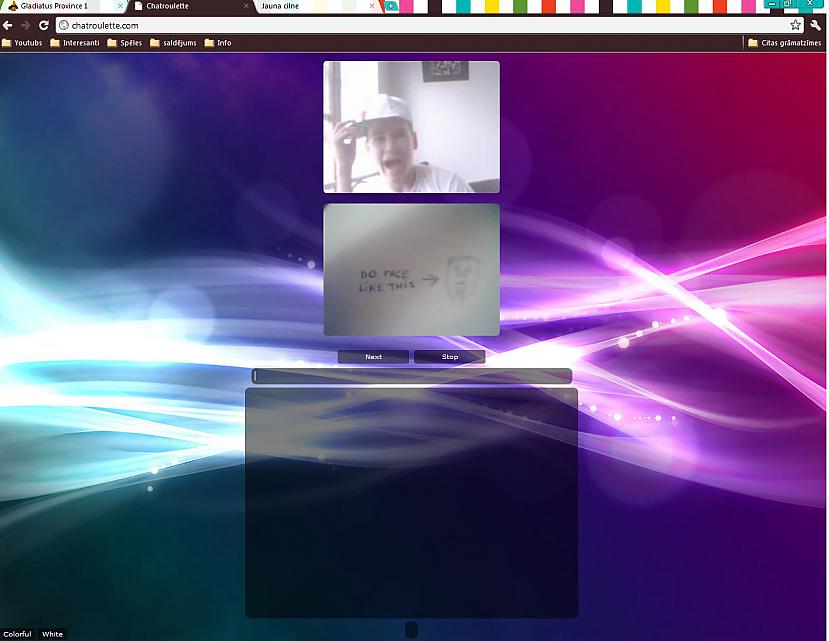The image size is (829, 641).
Task: Reload the chatroulette page
Action: coord(43,25)
